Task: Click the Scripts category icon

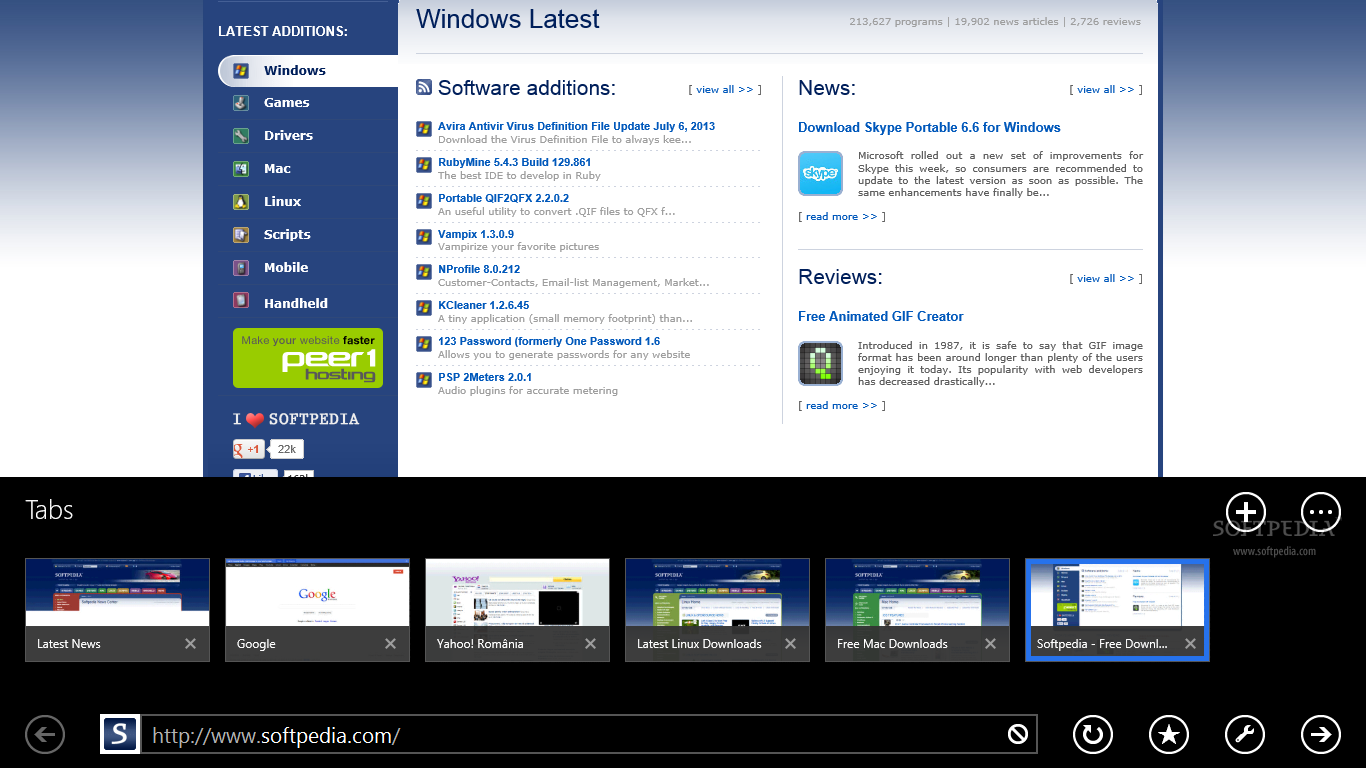Action: 241,234
